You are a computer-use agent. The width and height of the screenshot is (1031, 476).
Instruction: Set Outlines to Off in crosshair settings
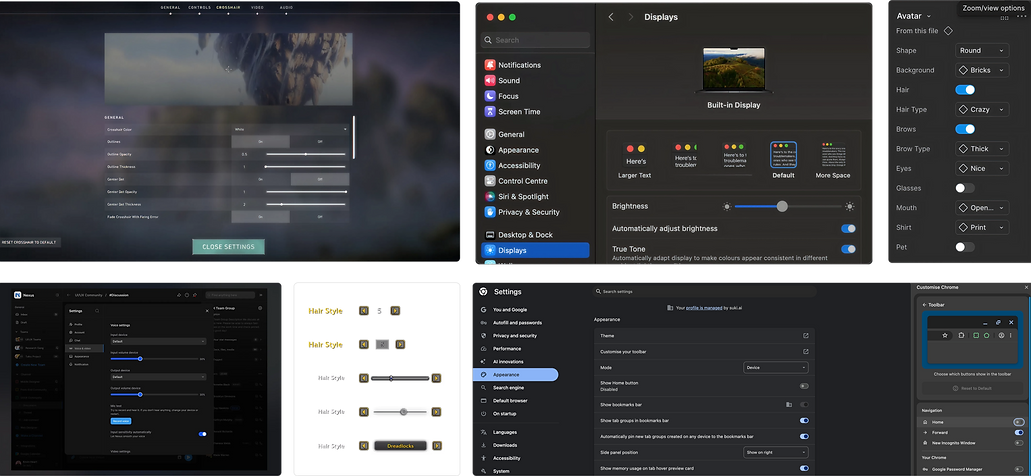click(x=320, y=141)
